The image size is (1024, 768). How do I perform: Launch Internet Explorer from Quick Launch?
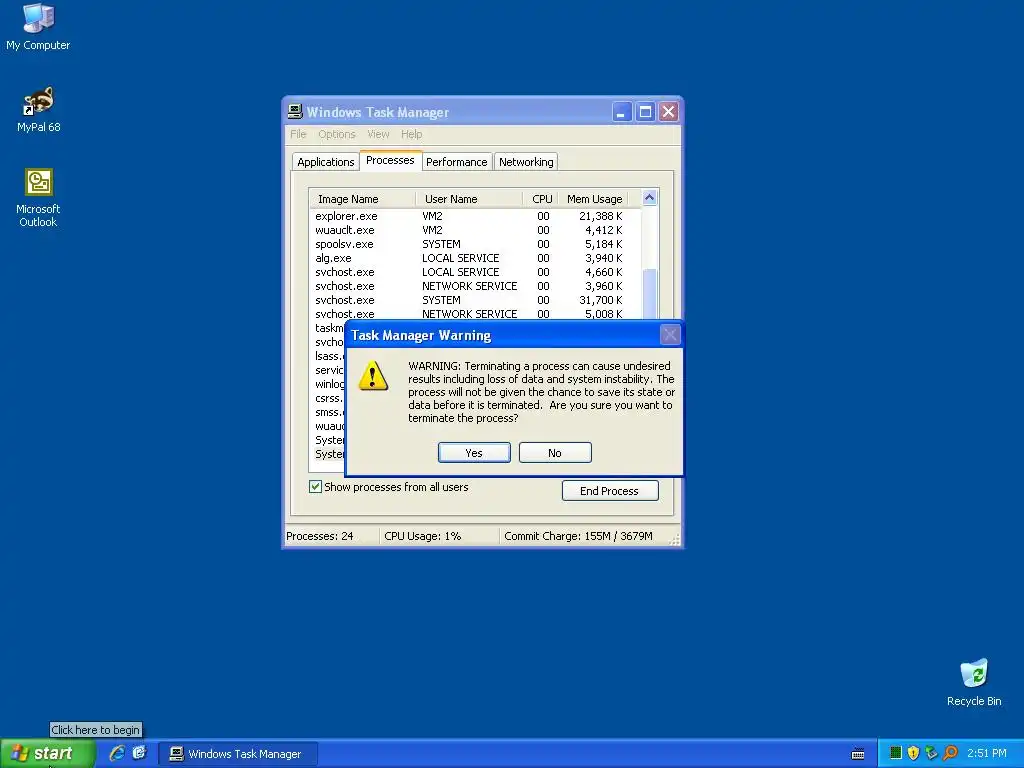(117, 753)
